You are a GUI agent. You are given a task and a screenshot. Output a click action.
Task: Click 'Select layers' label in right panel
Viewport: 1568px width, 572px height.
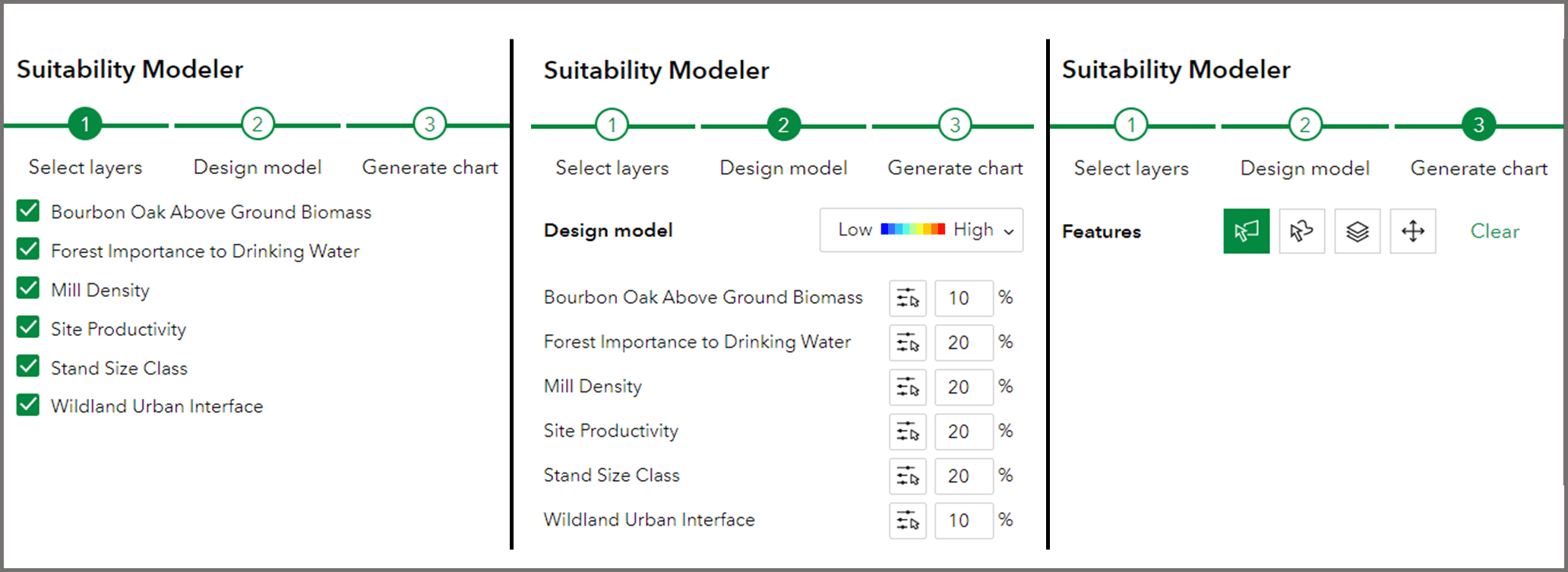click(1131, 168)
